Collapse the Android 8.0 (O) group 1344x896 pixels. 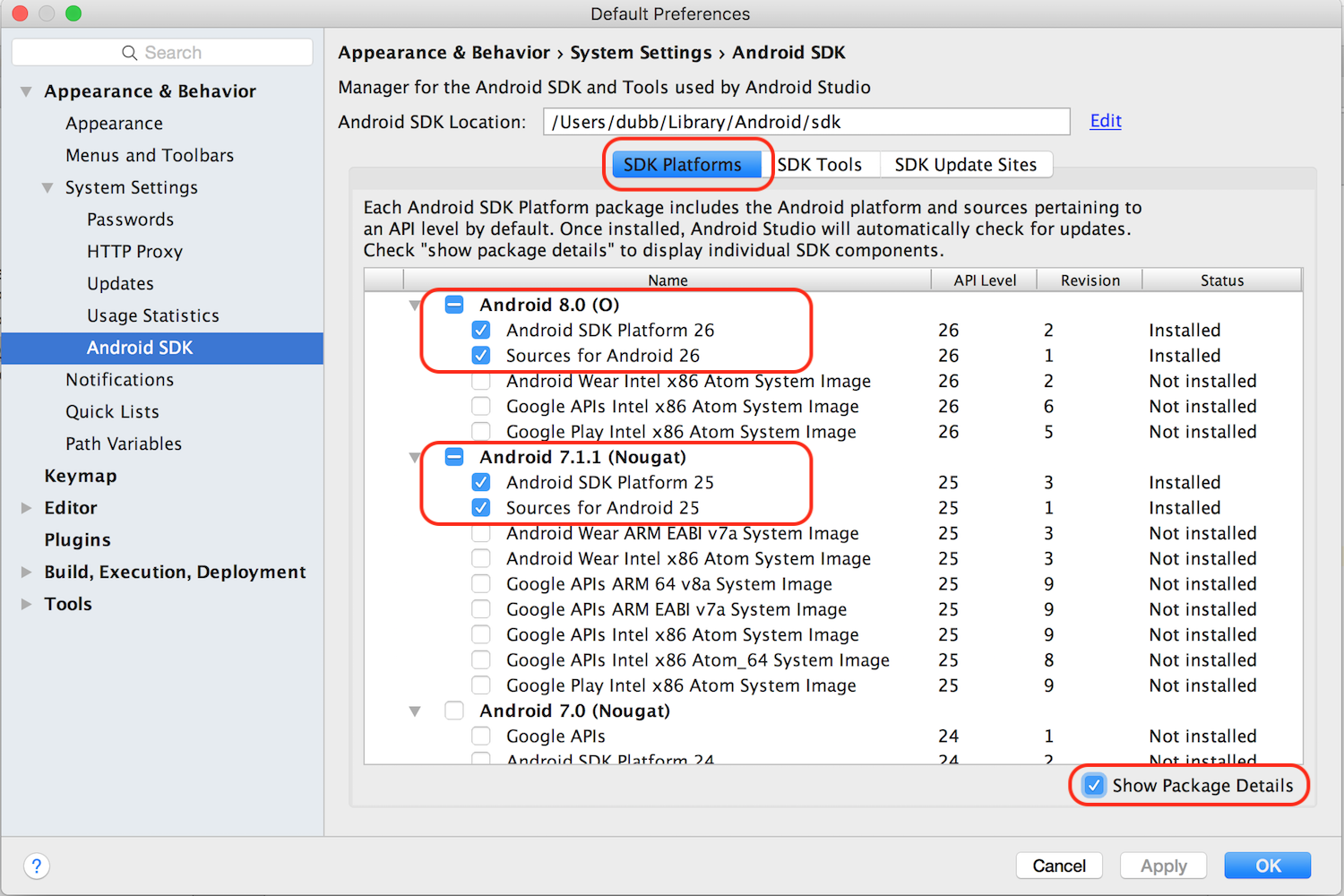(x=415, y=306)
